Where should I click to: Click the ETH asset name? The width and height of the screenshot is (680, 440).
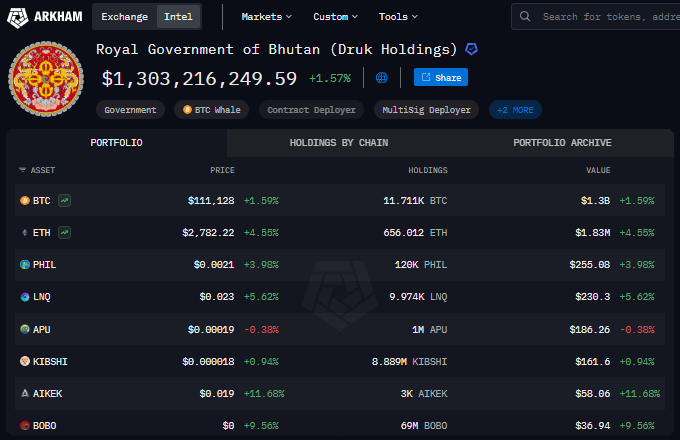pyautogui.click(x=42, y=233)
